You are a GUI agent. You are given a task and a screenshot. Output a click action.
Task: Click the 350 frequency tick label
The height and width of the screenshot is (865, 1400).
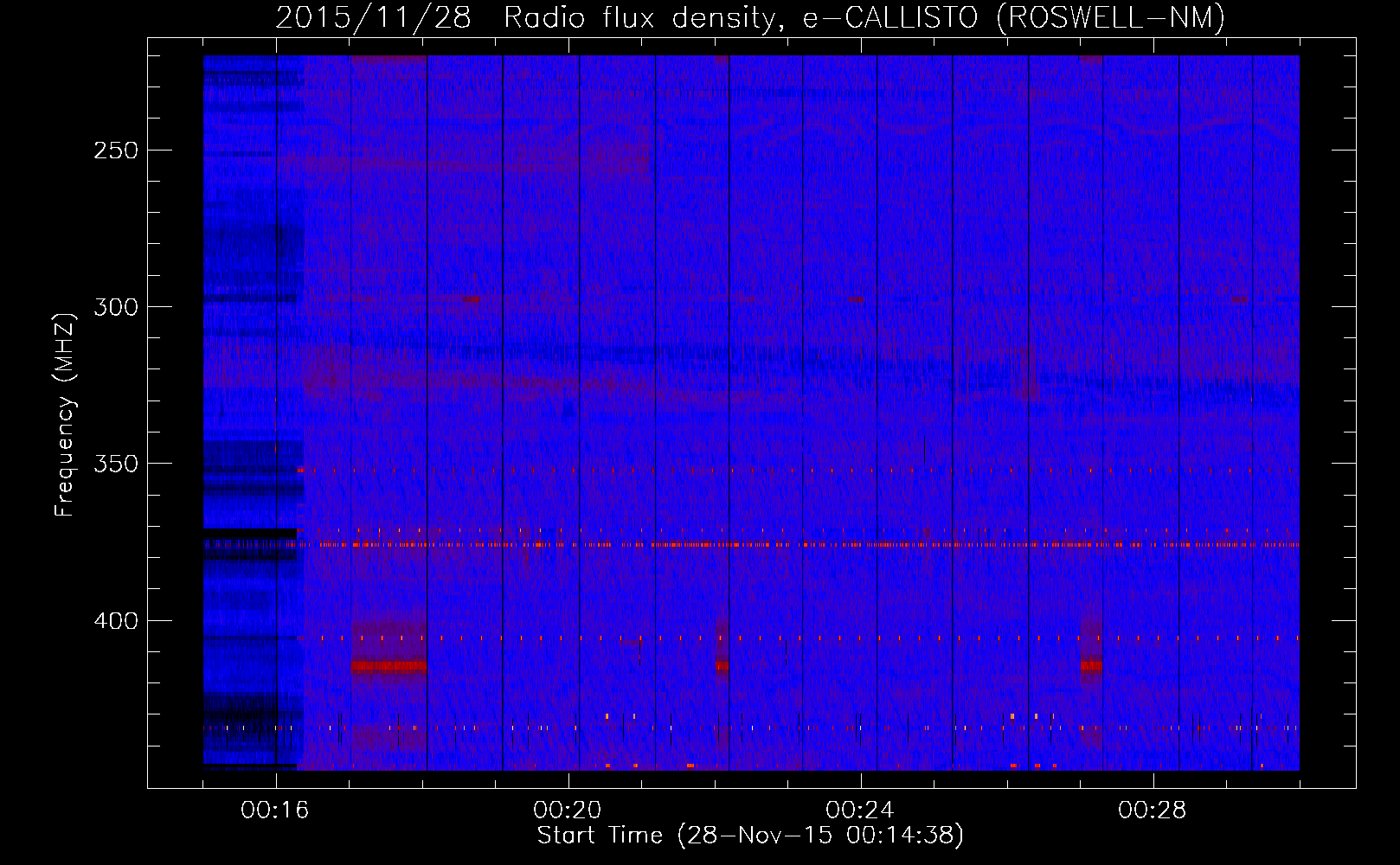(x=115, y=464)
